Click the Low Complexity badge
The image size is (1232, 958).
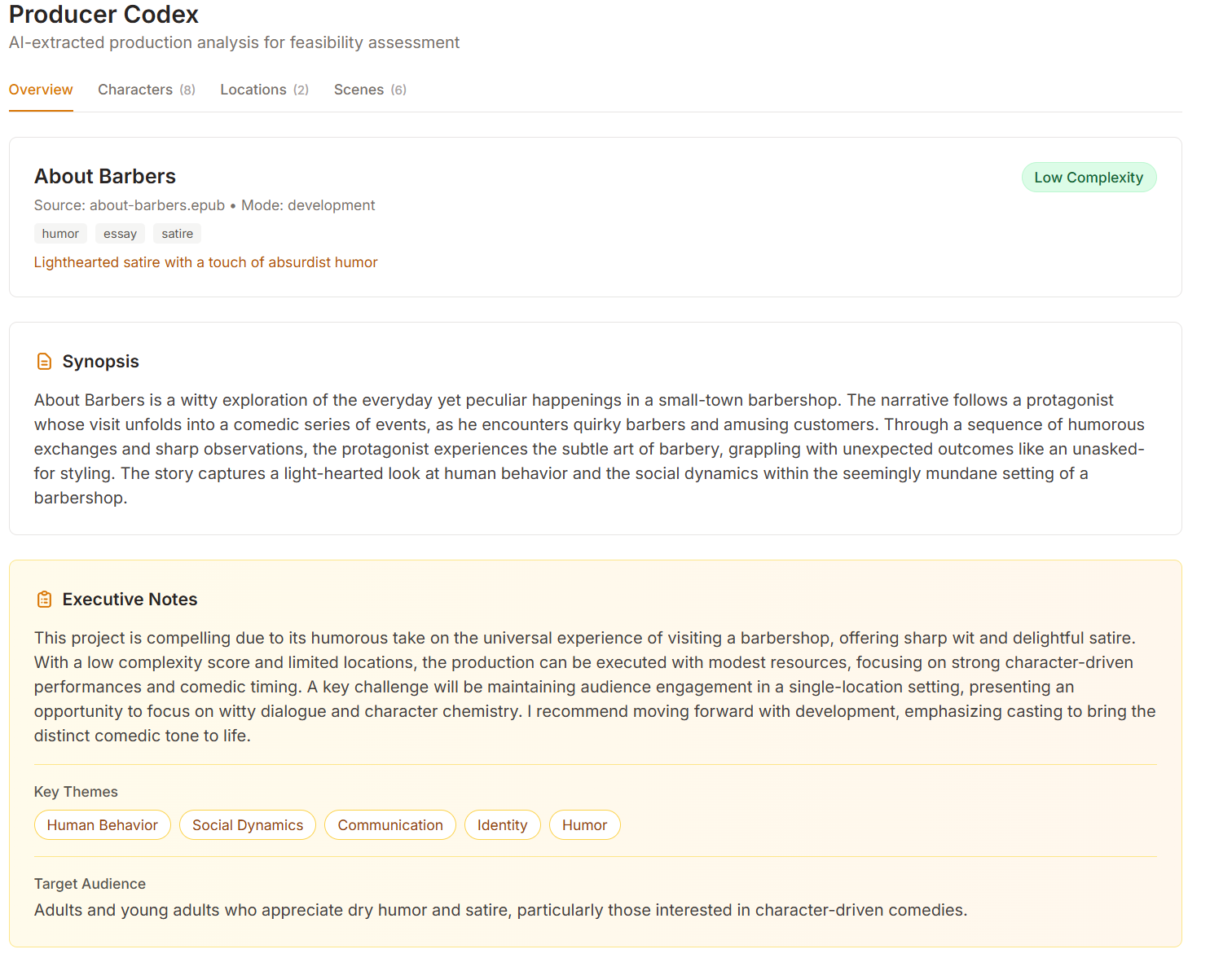click(1089, 177)
